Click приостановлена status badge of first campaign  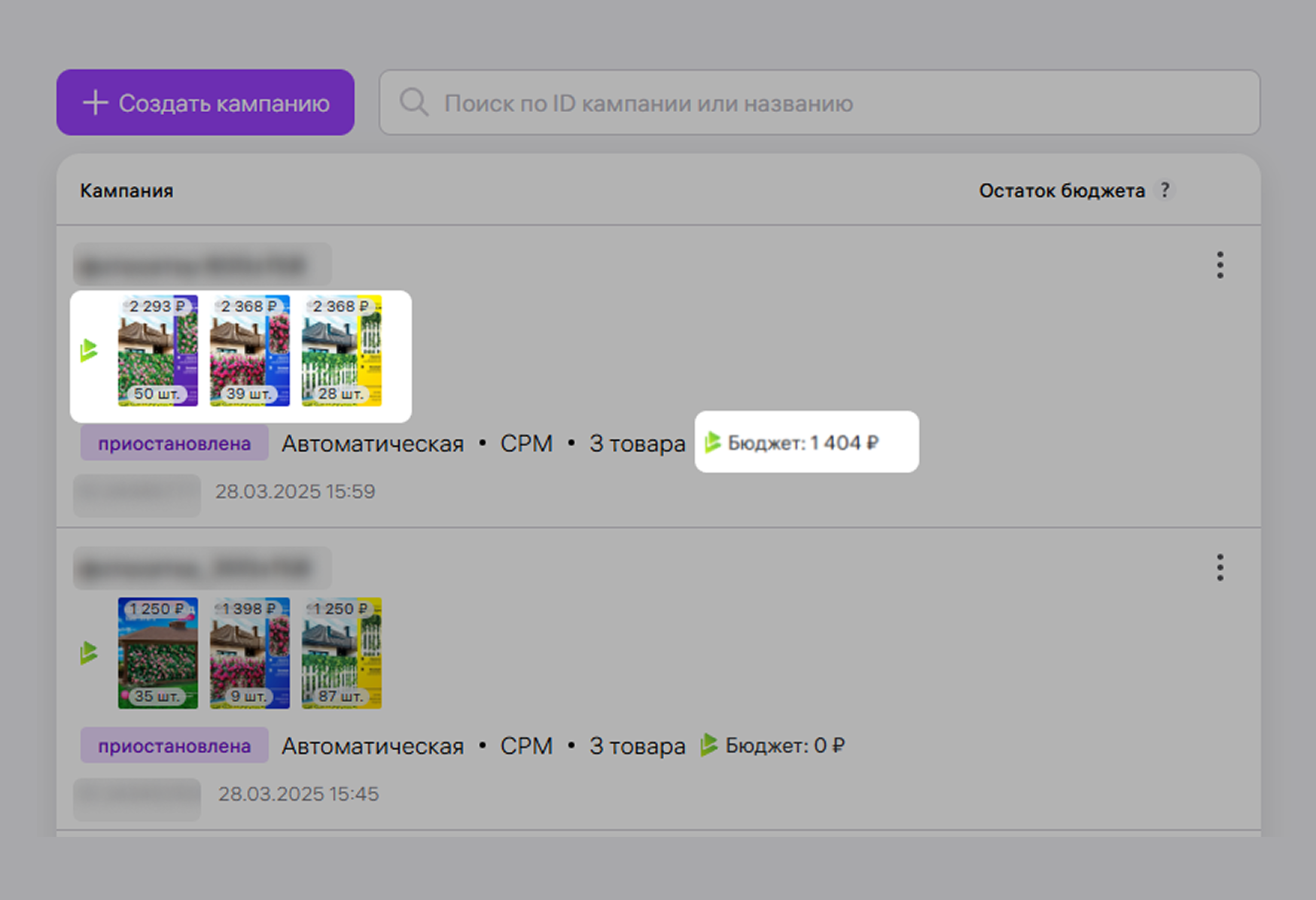coord(174,443)
